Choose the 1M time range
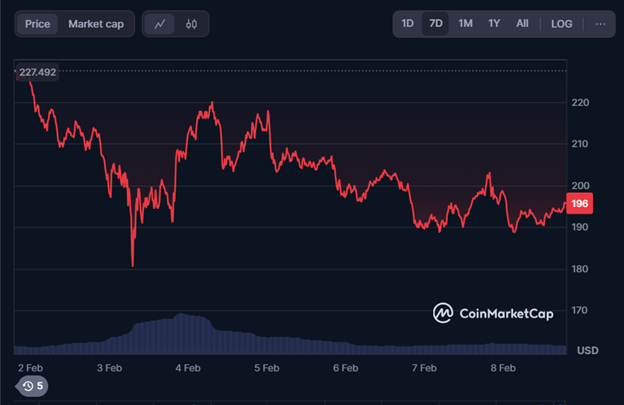This screenshot has height=405, width=624. point(465,24)
